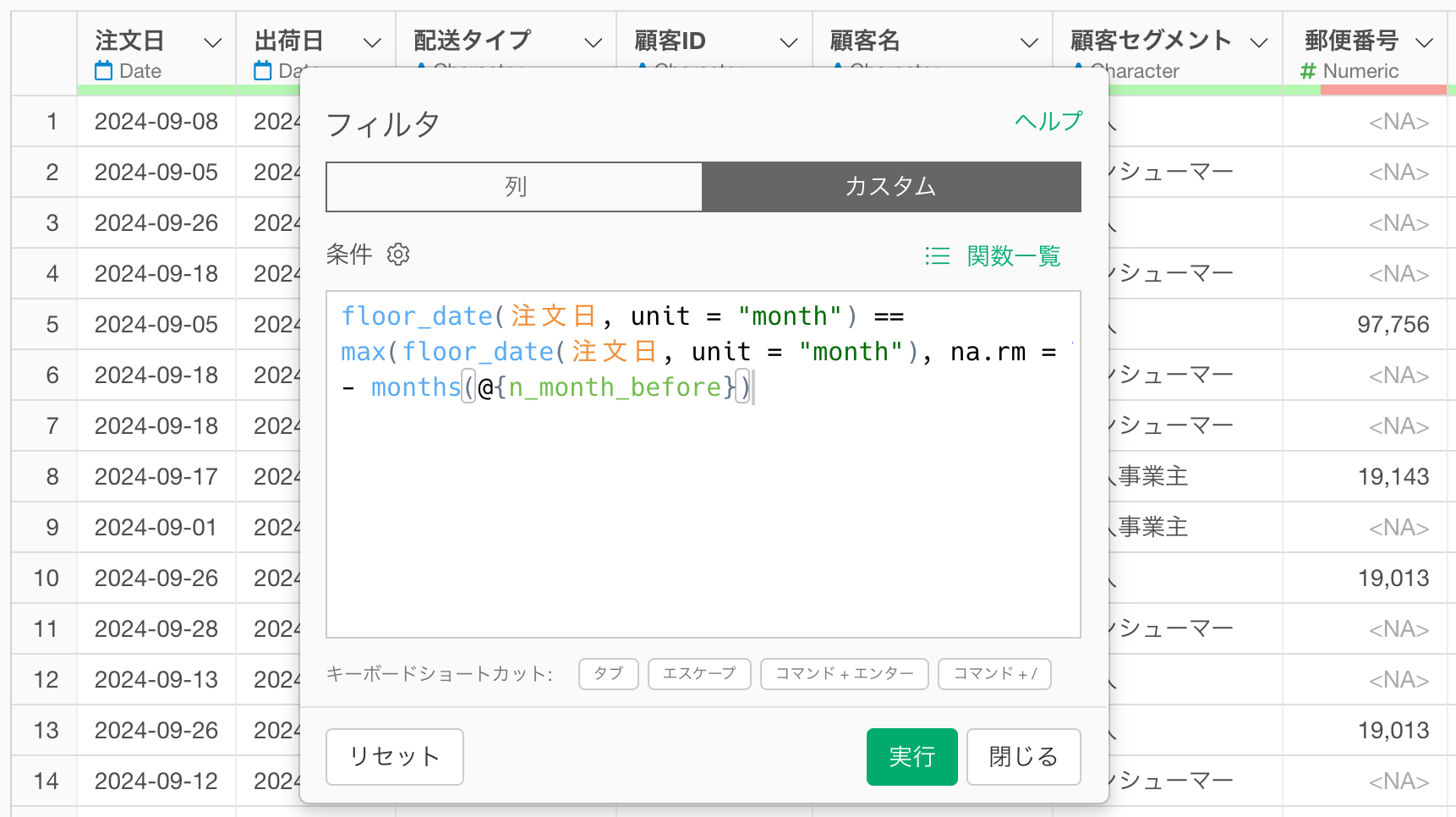
Task: Open the 顧客名 column dropdown menu
Action: (1029, 42)
